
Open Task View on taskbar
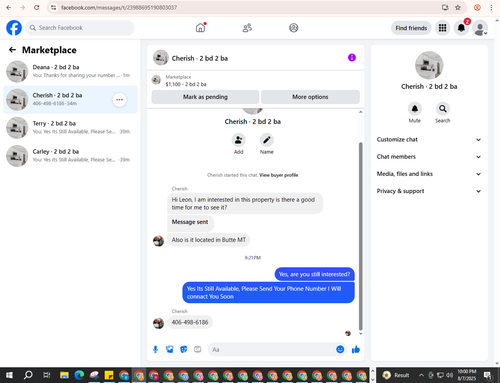coord(46,375)
